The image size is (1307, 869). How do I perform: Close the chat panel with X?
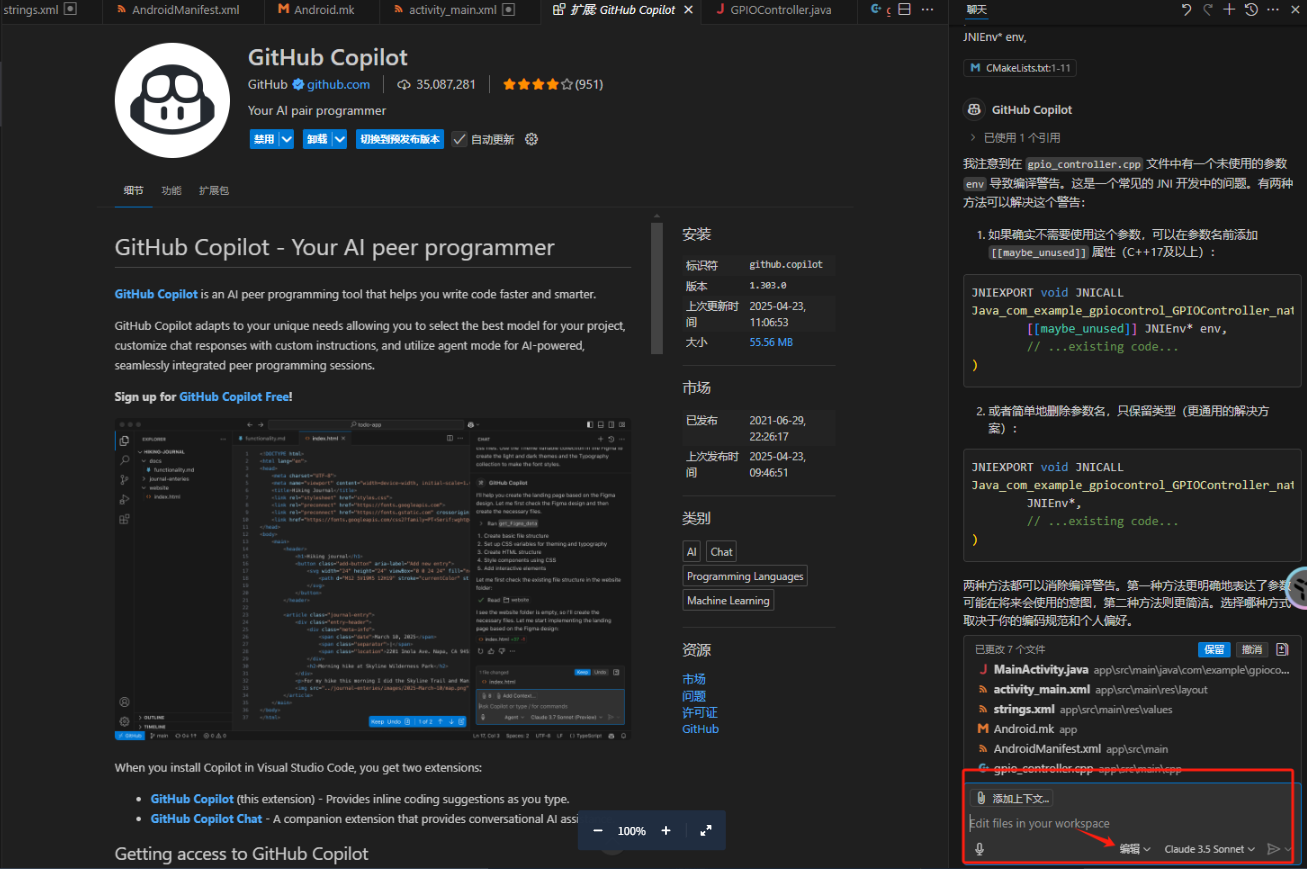tap(1294, 10)
